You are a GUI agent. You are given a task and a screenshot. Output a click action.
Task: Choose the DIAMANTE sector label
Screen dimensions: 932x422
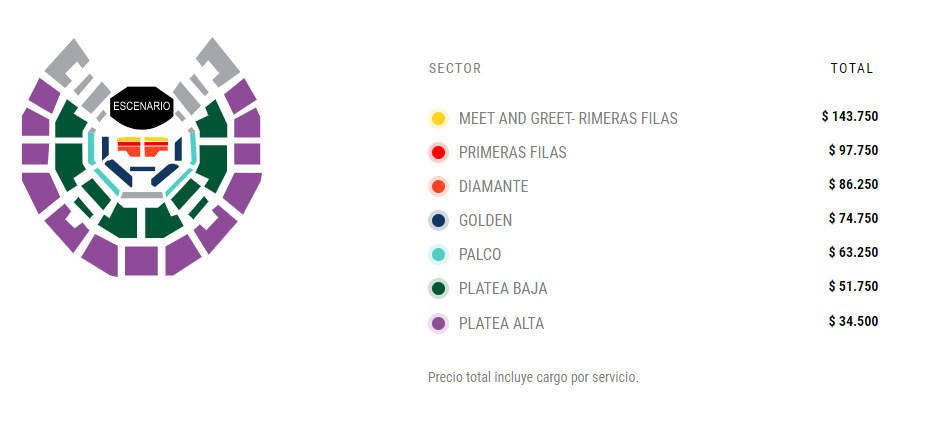tap(493, 186)
